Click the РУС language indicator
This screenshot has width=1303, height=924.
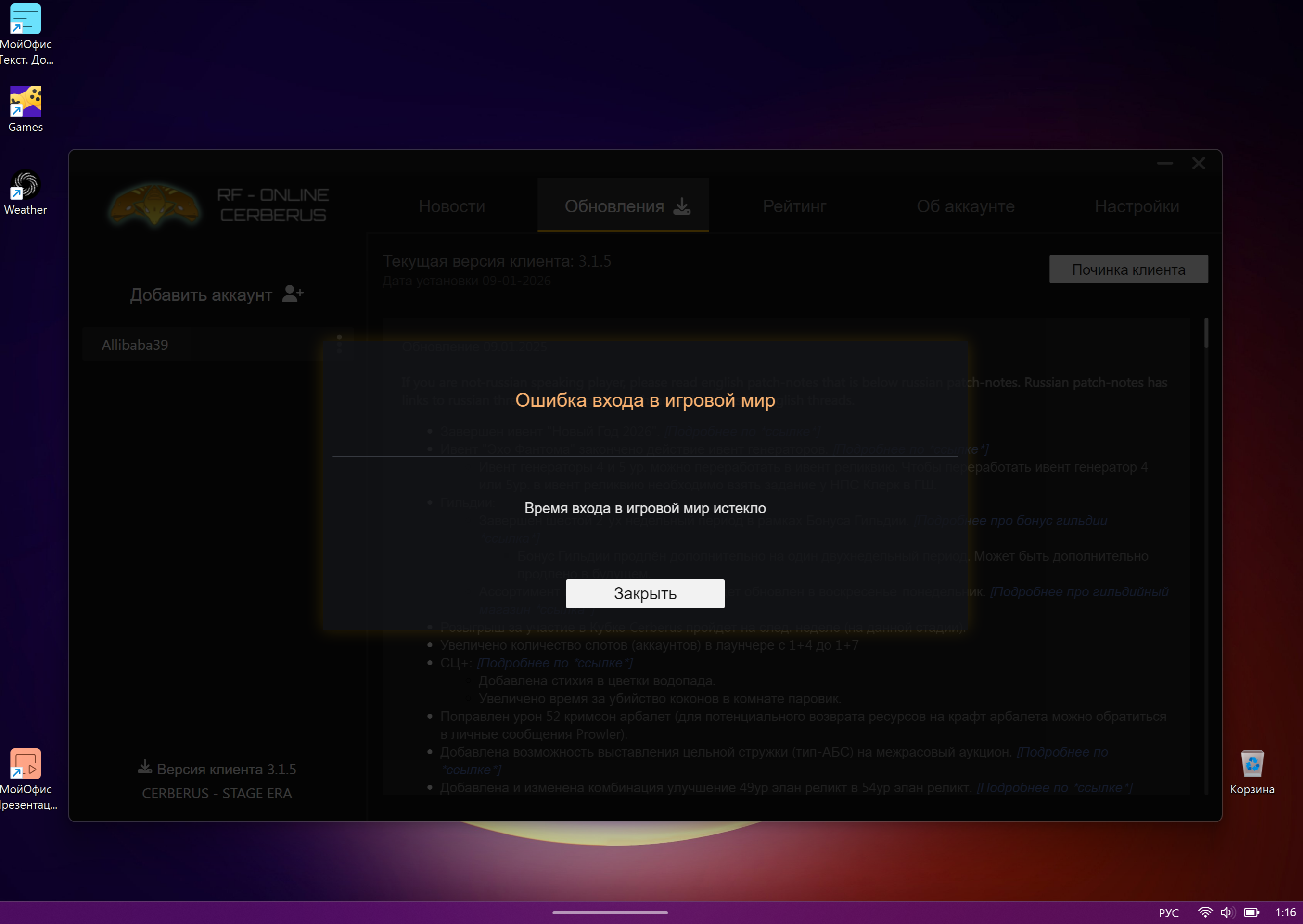tap(1168, 912)
